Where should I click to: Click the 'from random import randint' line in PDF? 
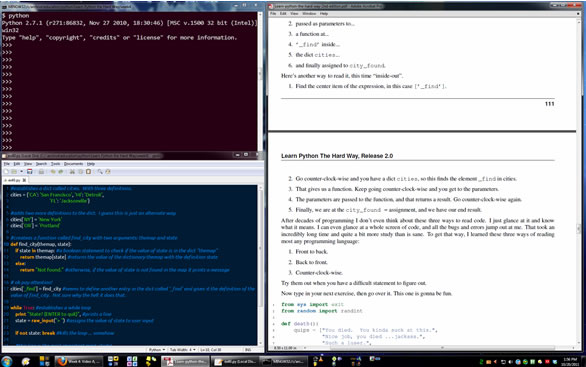(x=322, y=311)
